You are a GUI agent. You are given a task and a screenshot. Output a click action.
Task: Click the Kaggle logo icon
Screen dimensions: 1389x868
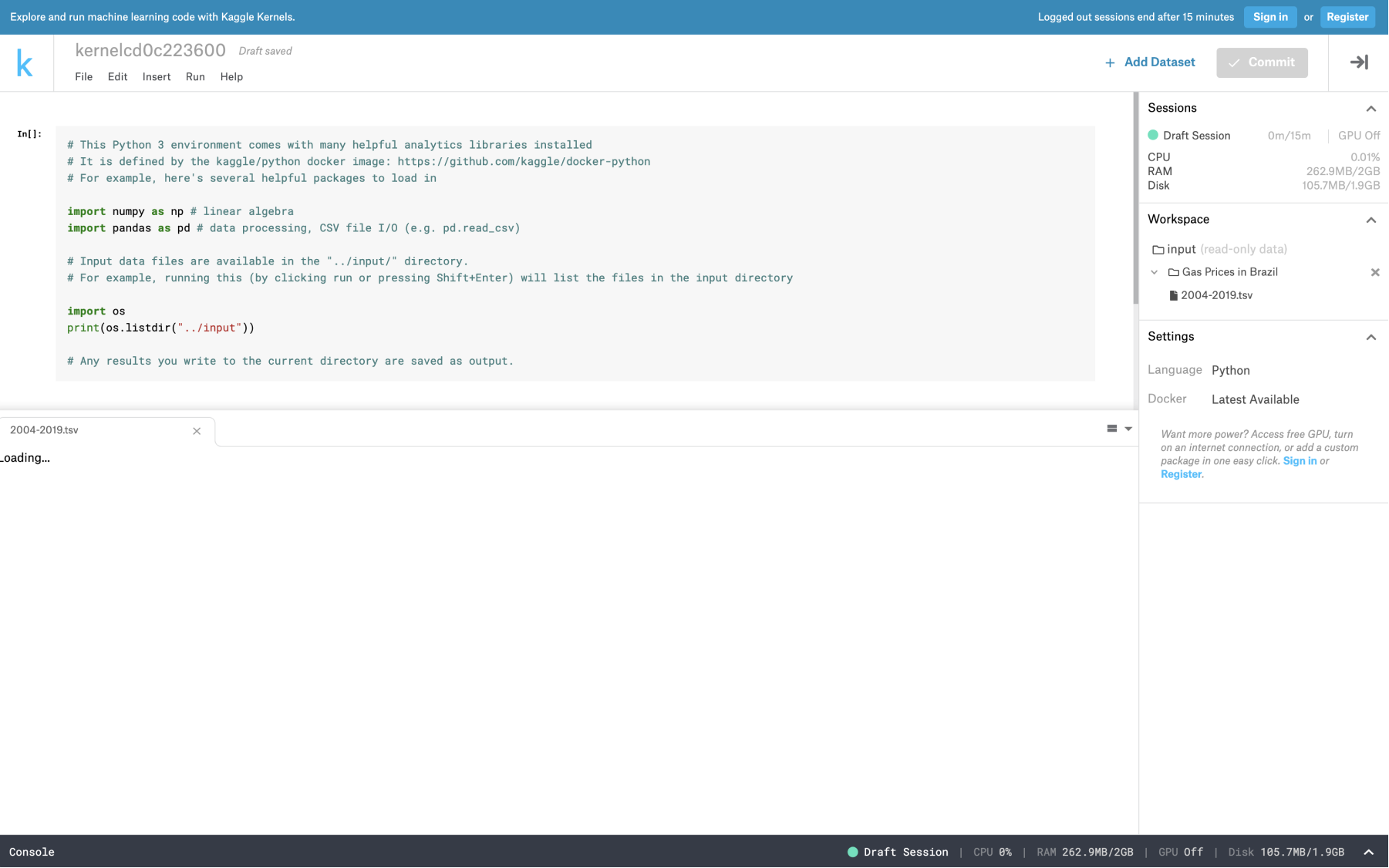tap(25, 63)
